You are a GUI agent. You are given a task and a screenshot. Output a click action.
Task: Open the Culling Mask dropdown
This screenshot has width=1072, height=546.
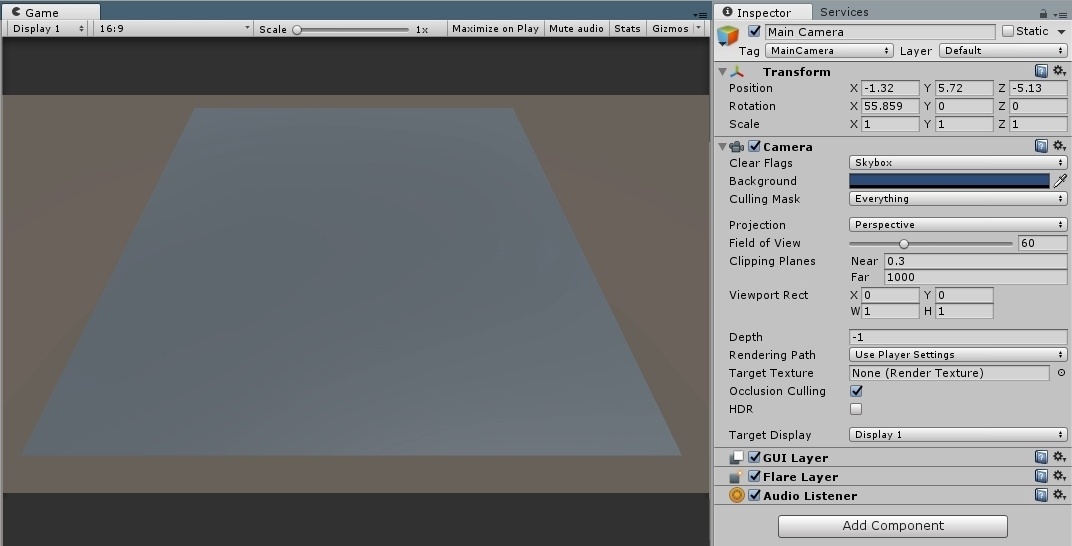click(958, 199)
